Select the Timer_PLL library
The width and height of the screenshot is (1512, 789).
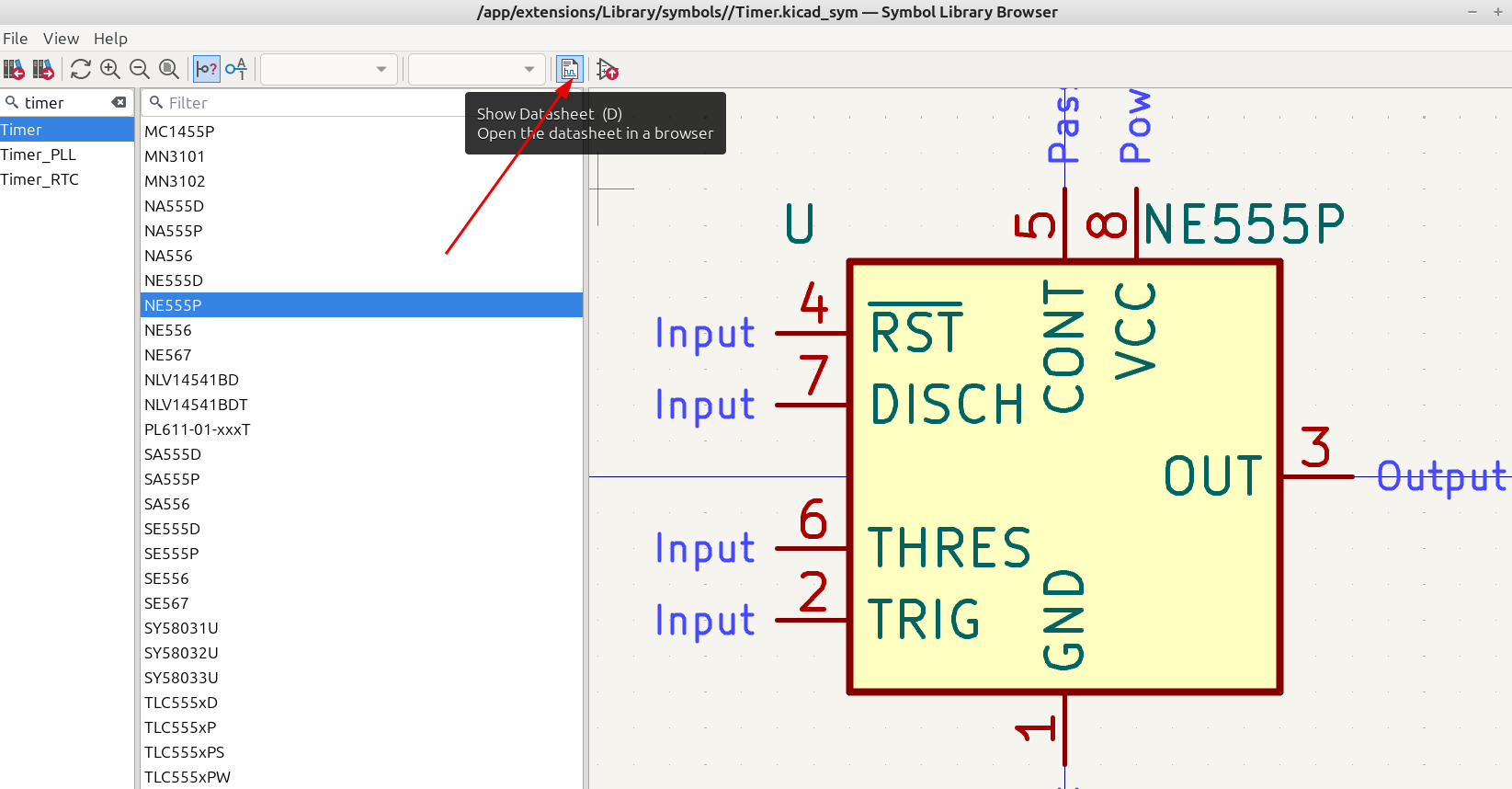67,154
